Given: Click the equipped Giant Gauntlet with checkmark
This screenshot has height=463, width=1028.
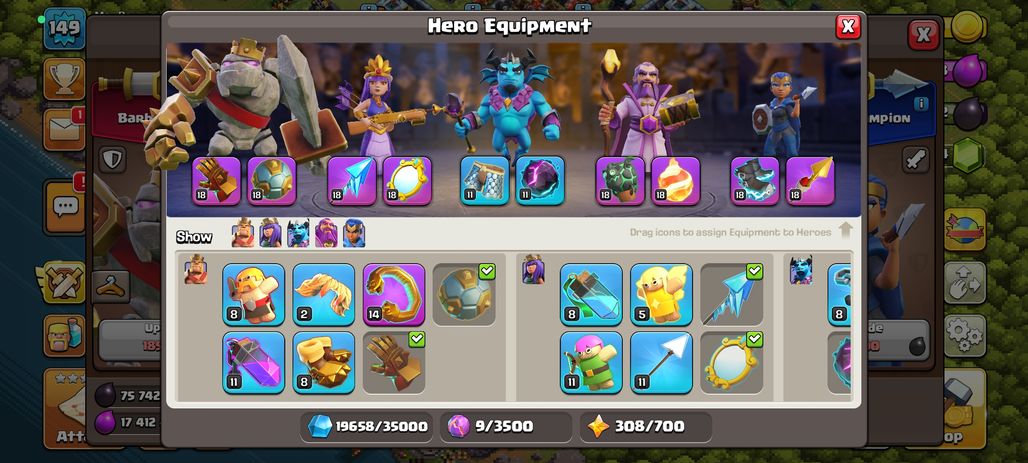Looking at the screenshot, I should (x=394, y=363).
